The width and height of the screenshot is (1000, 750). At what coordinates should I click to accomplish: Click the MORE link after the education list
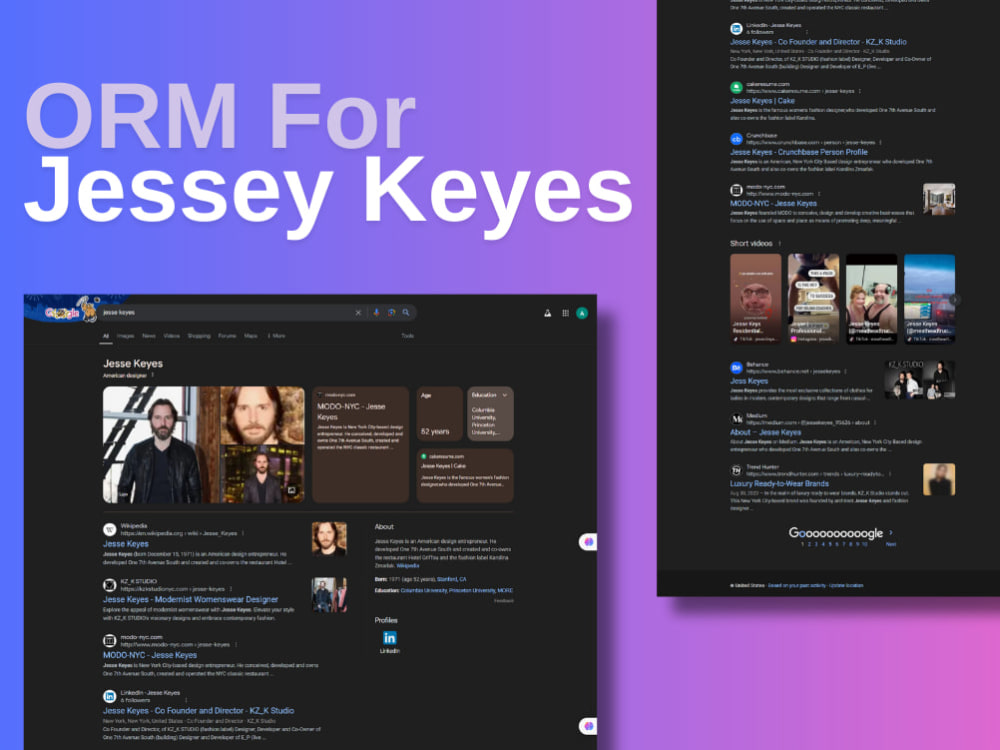[x=505, y=591]
